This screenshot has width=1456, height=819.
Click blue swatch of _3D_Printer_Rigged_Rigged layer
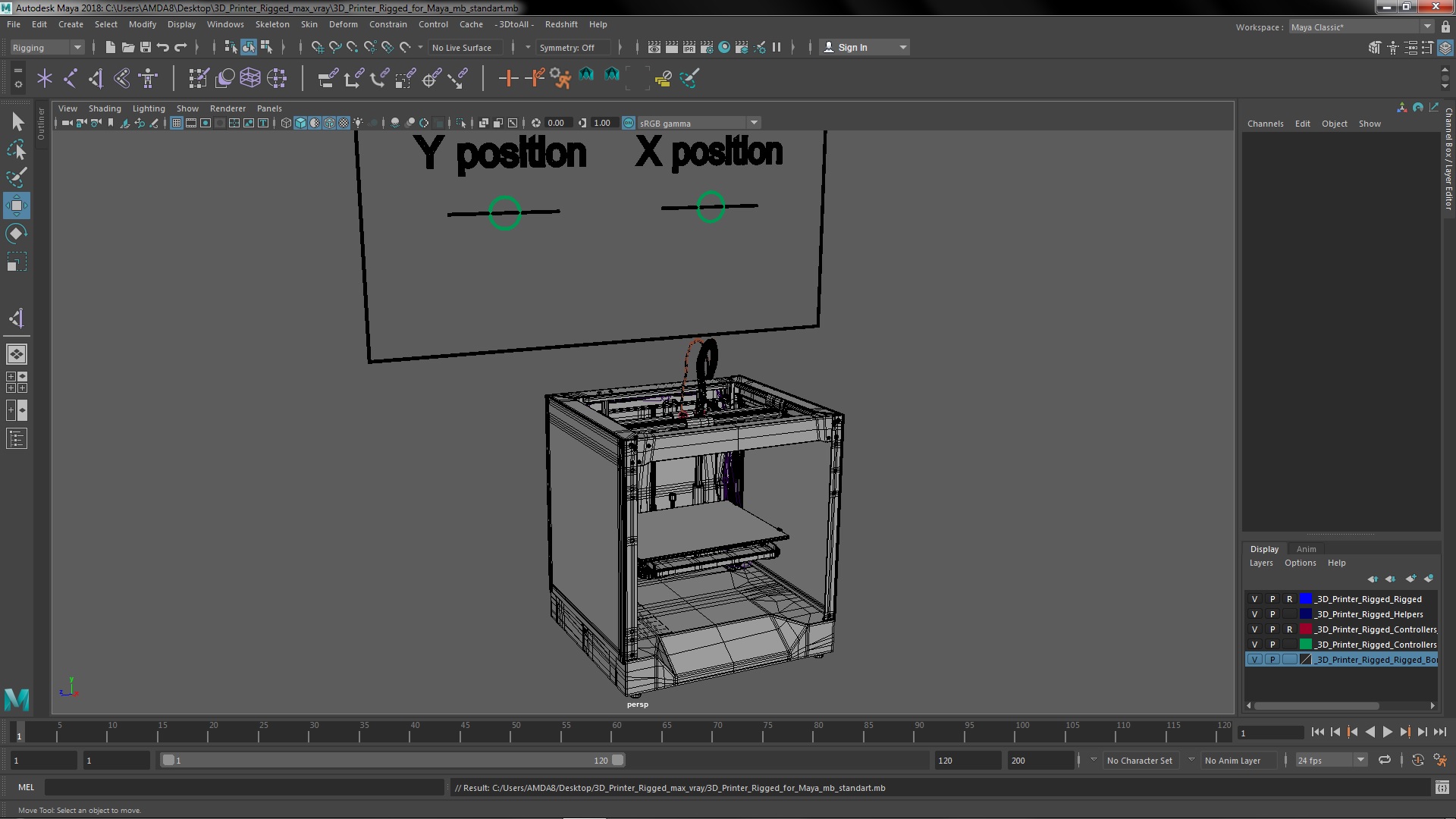[1306, 599]
